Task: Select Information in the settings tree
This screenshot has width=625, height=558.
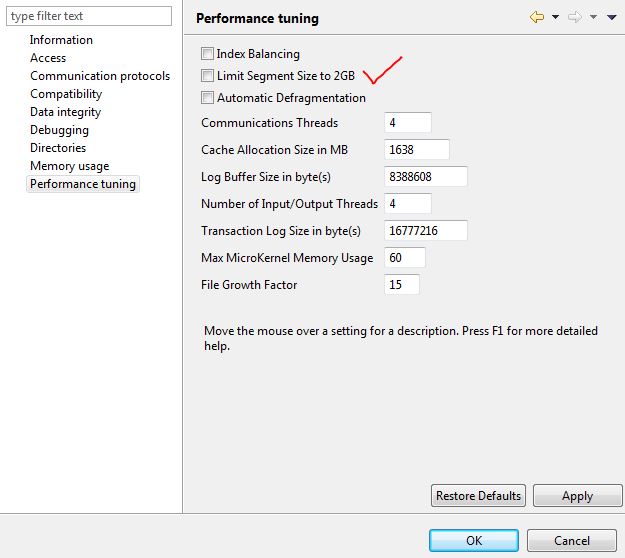Action: [x=61, y=40]
